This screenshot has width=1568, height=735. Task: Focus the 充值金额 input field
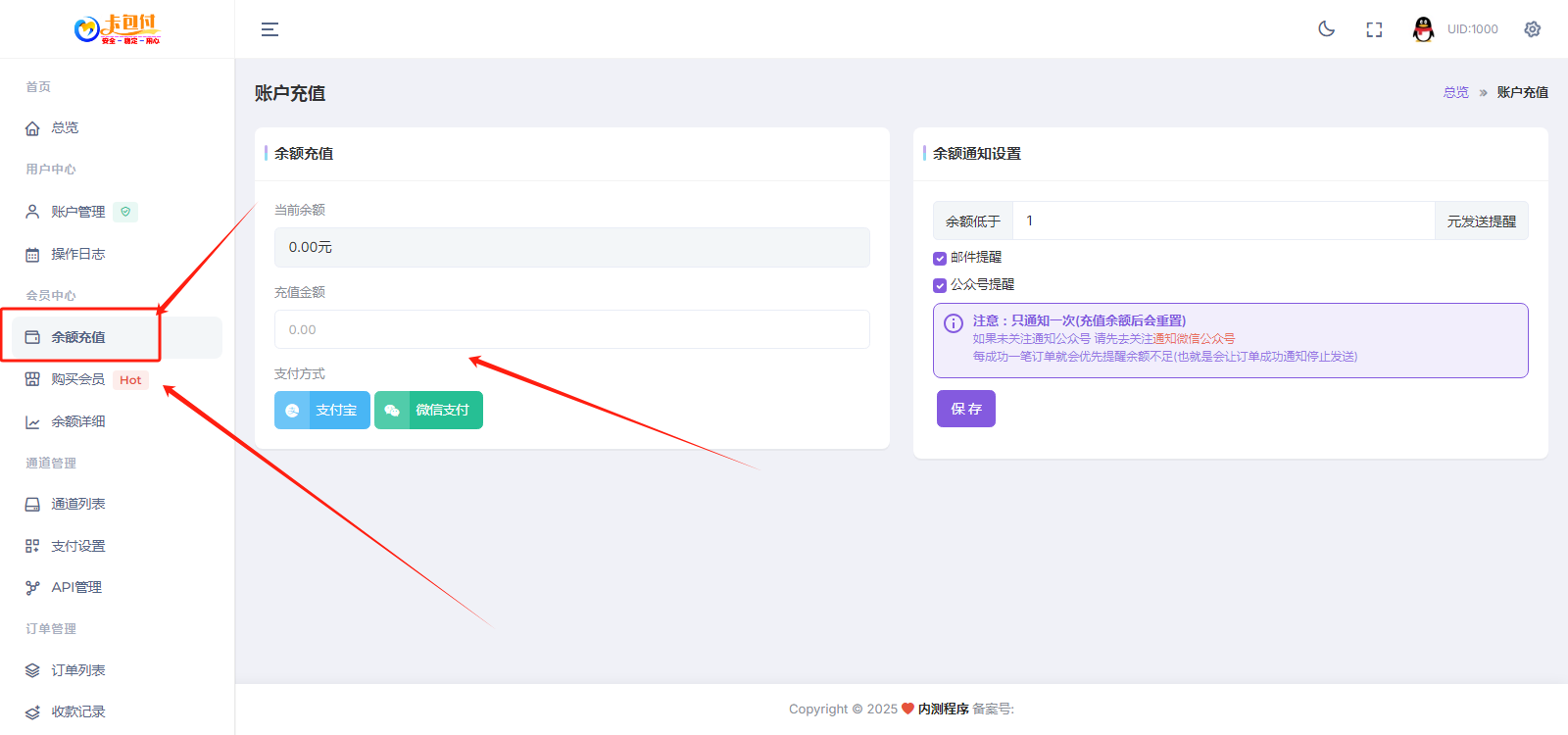[571, 329]
